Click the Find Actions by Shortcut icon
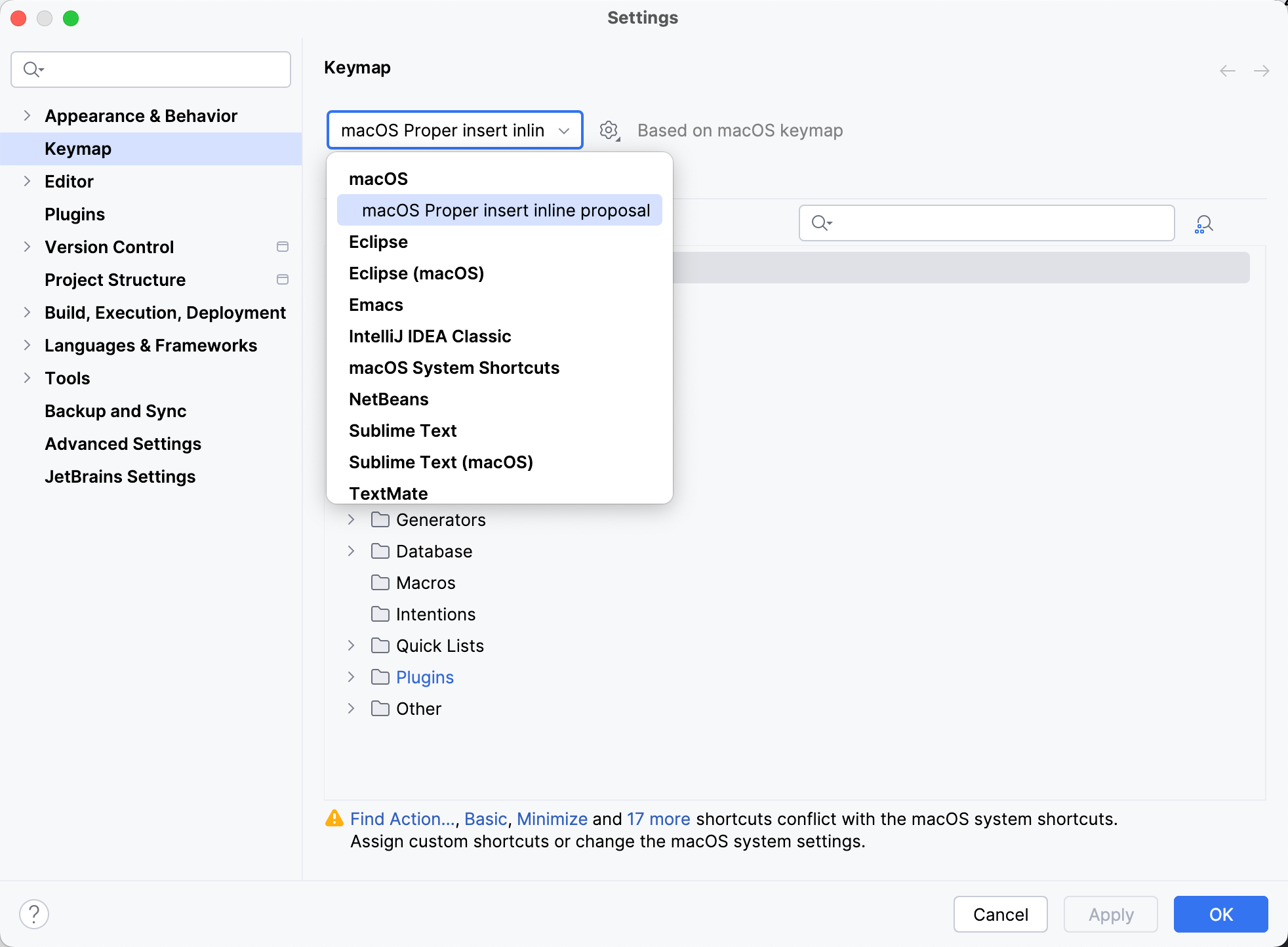 tap(1204, 224)
